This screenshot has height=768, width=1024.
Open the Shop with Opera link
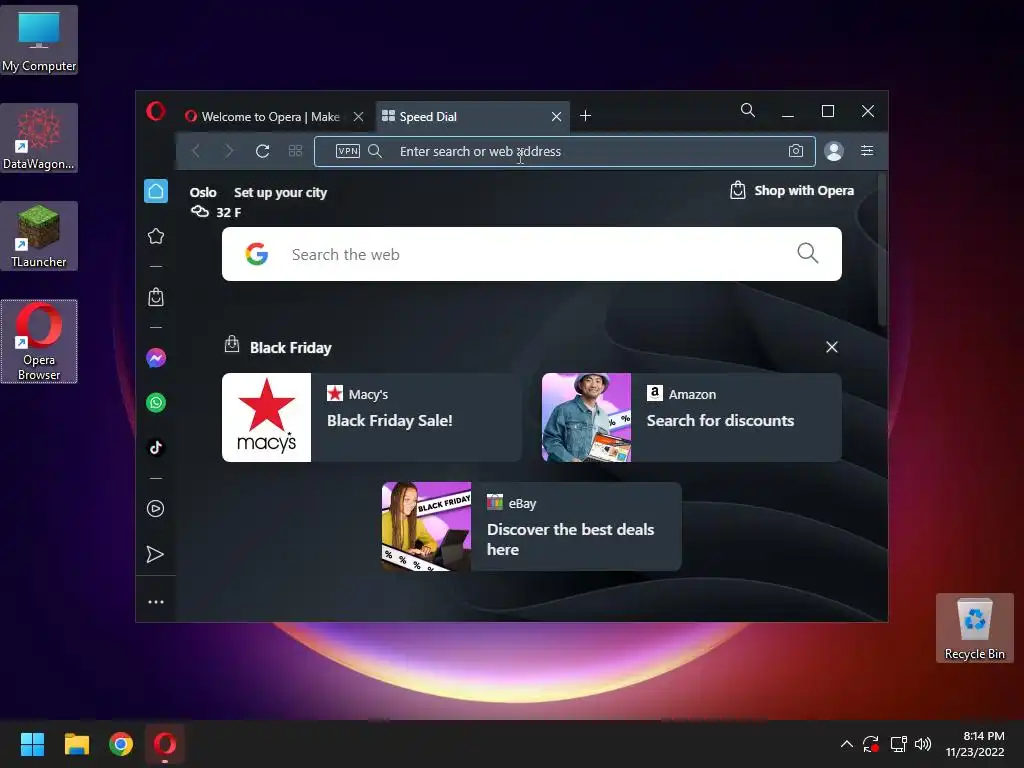coord(792,191)
